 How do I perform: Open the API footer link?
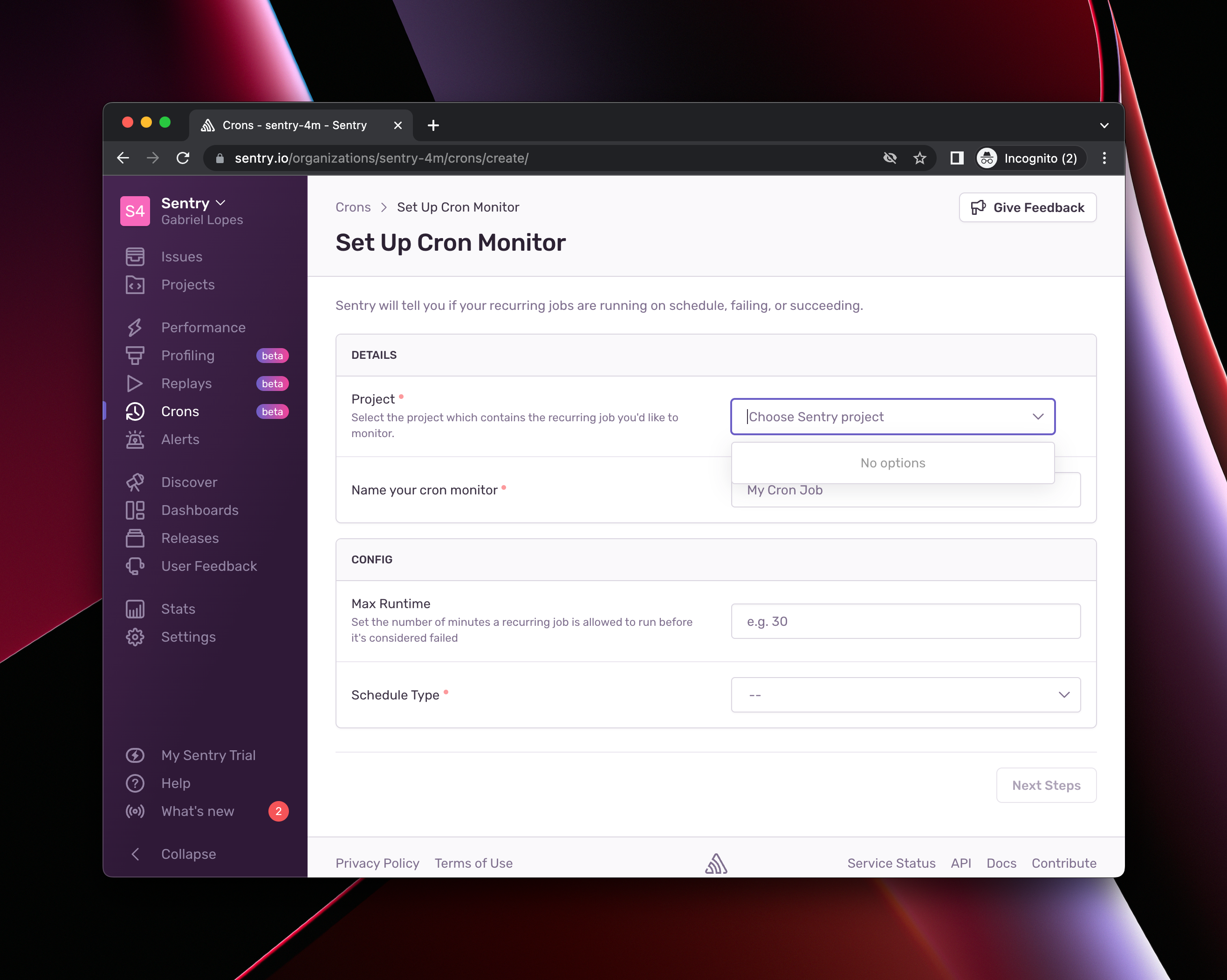click(x=960, y=863)
